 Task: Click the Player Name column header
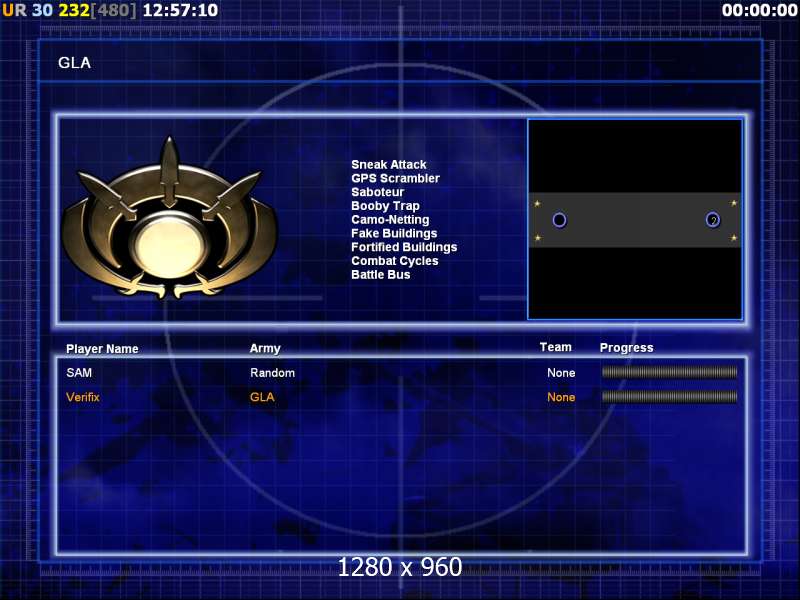[102, 349]
